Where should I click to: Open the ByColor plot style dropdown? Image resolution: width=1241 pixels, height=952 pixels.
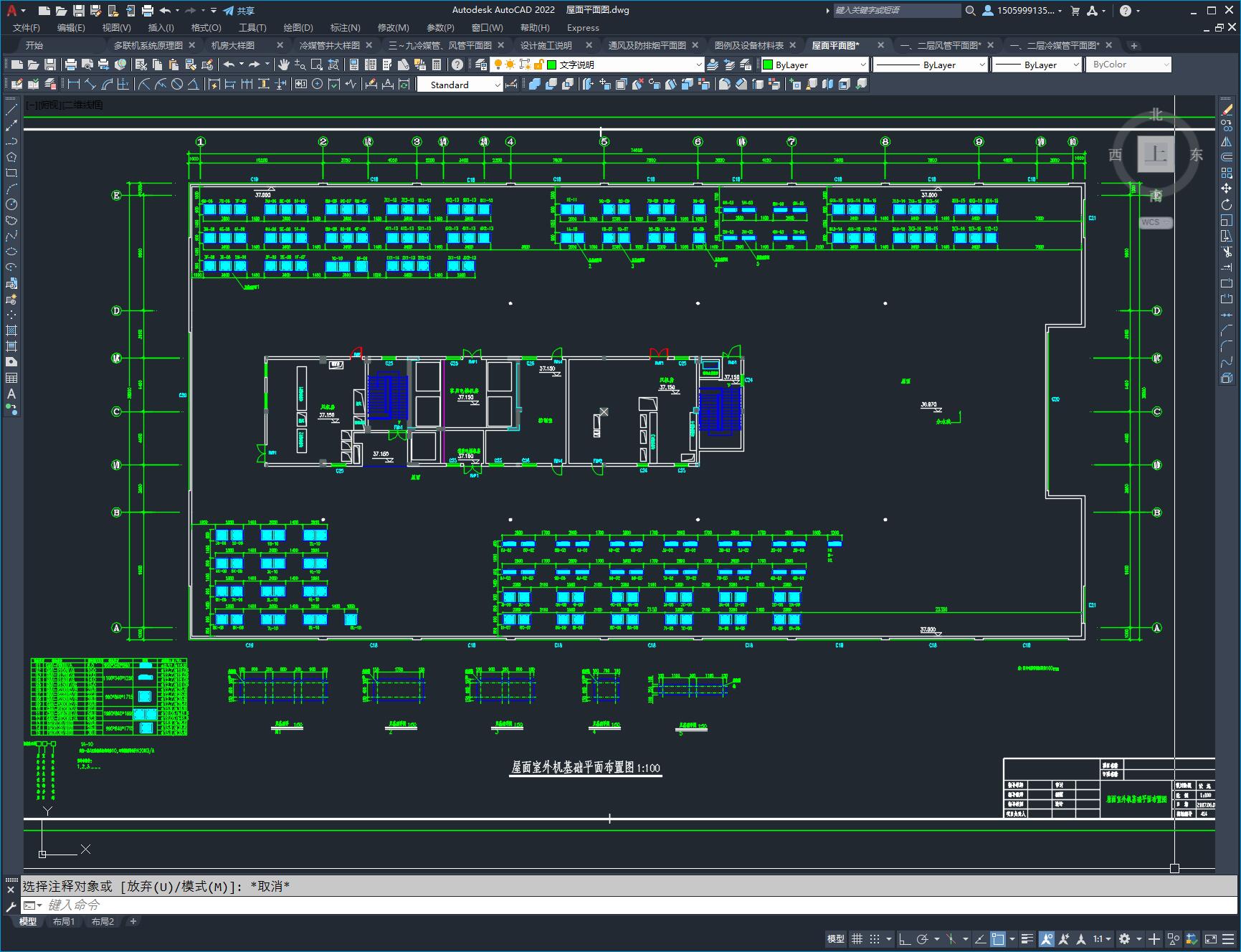tap(1129, 65)
